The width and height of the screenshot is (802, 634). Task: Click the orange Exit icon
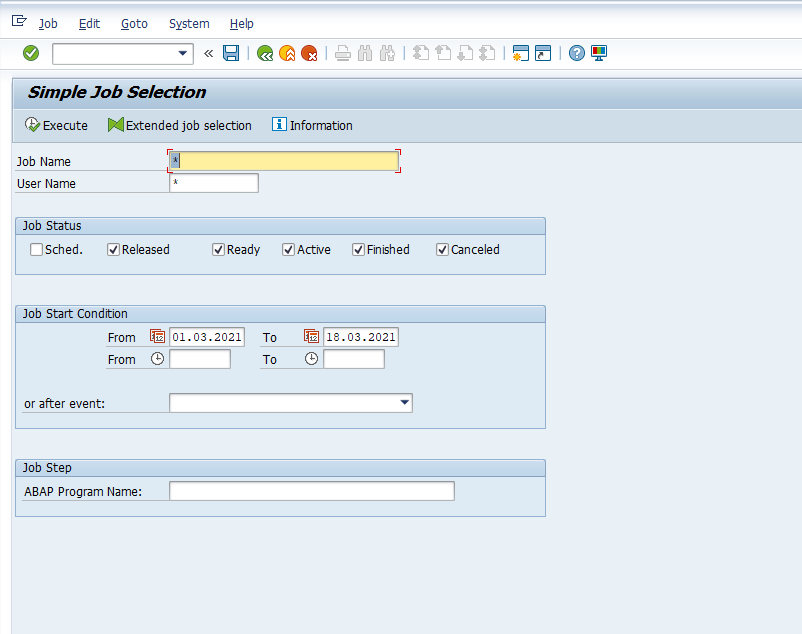click(x=287, y=53)
